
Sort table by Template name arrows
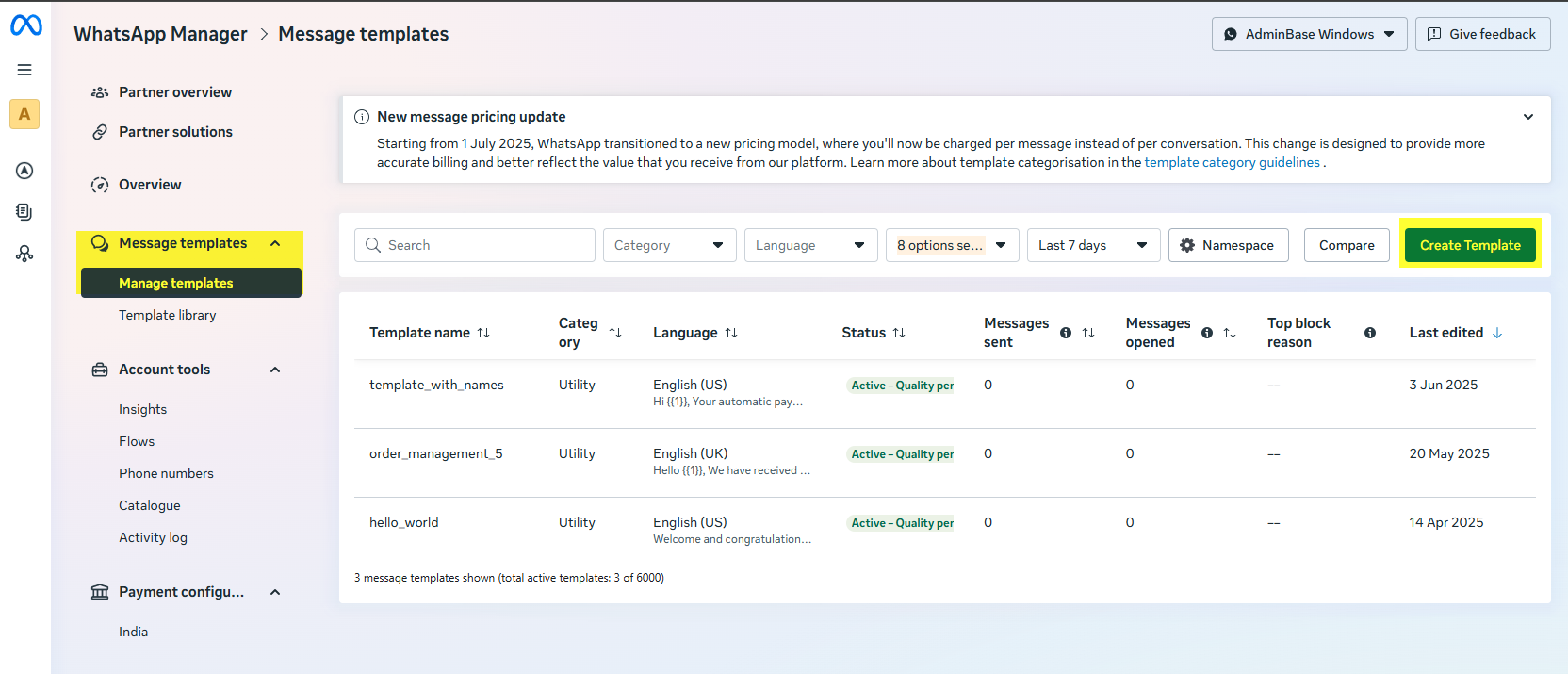(x=483, y=333)
